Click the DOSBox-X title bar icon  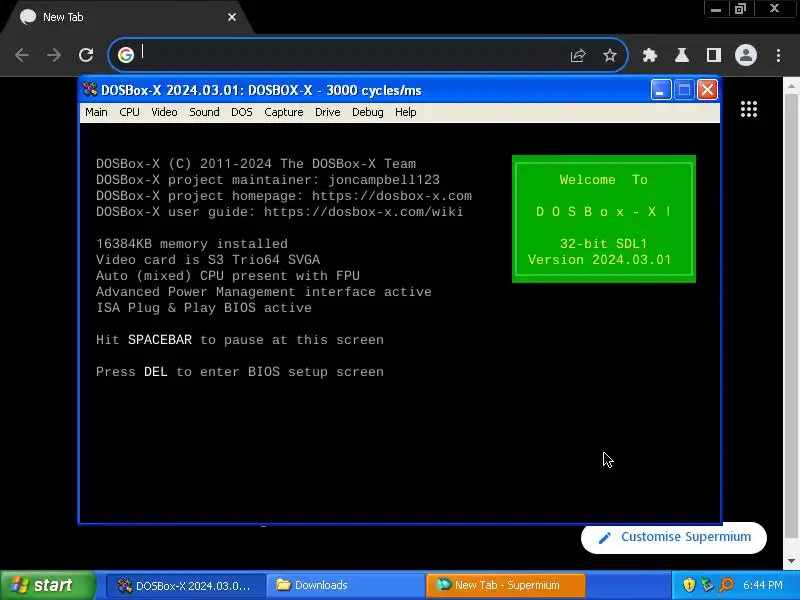pyautogui.click(x=90, y=90)
